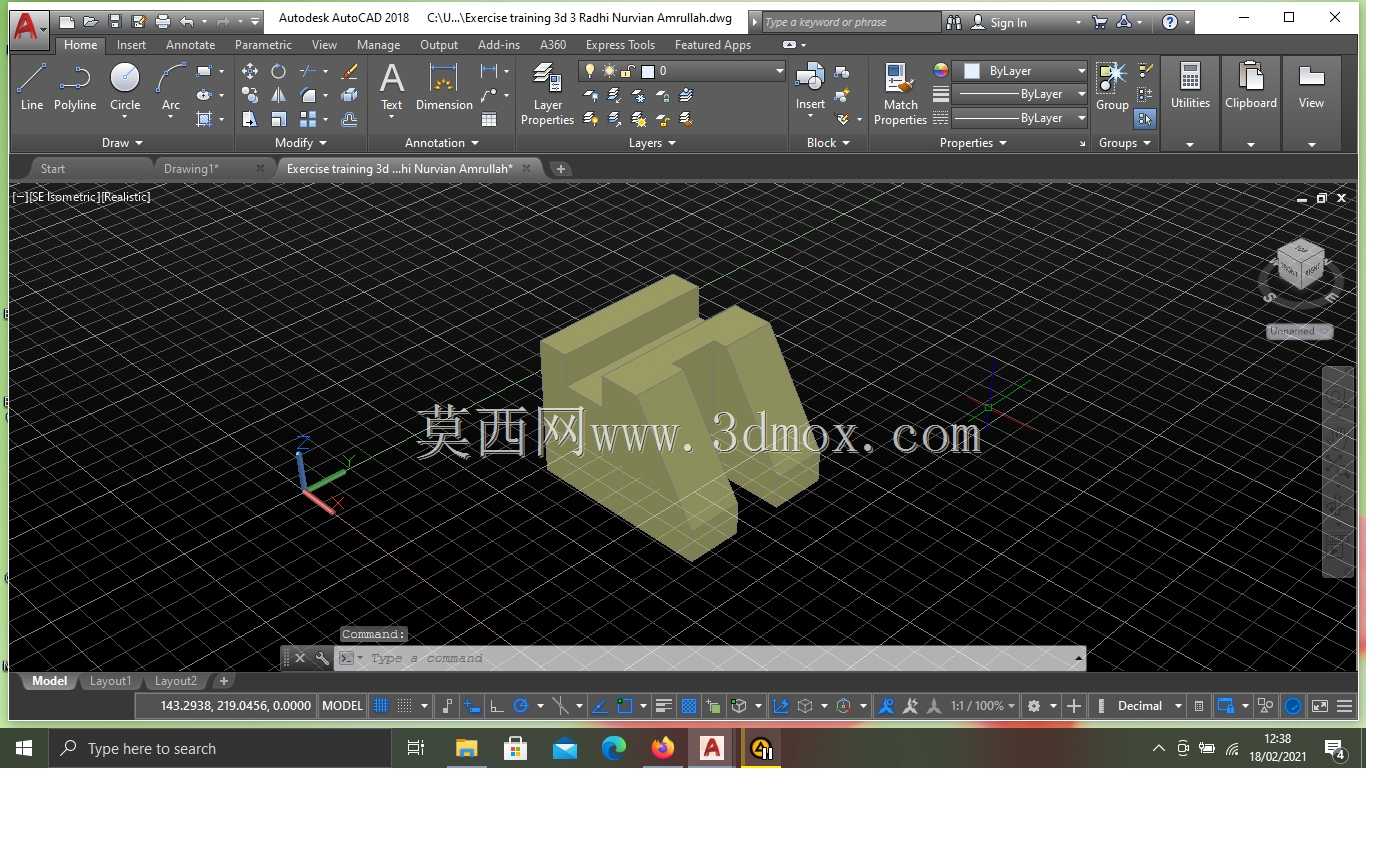1396x867 pixels.
Task: Click the Plot printer icon
Action: click(x=163, y=21)
